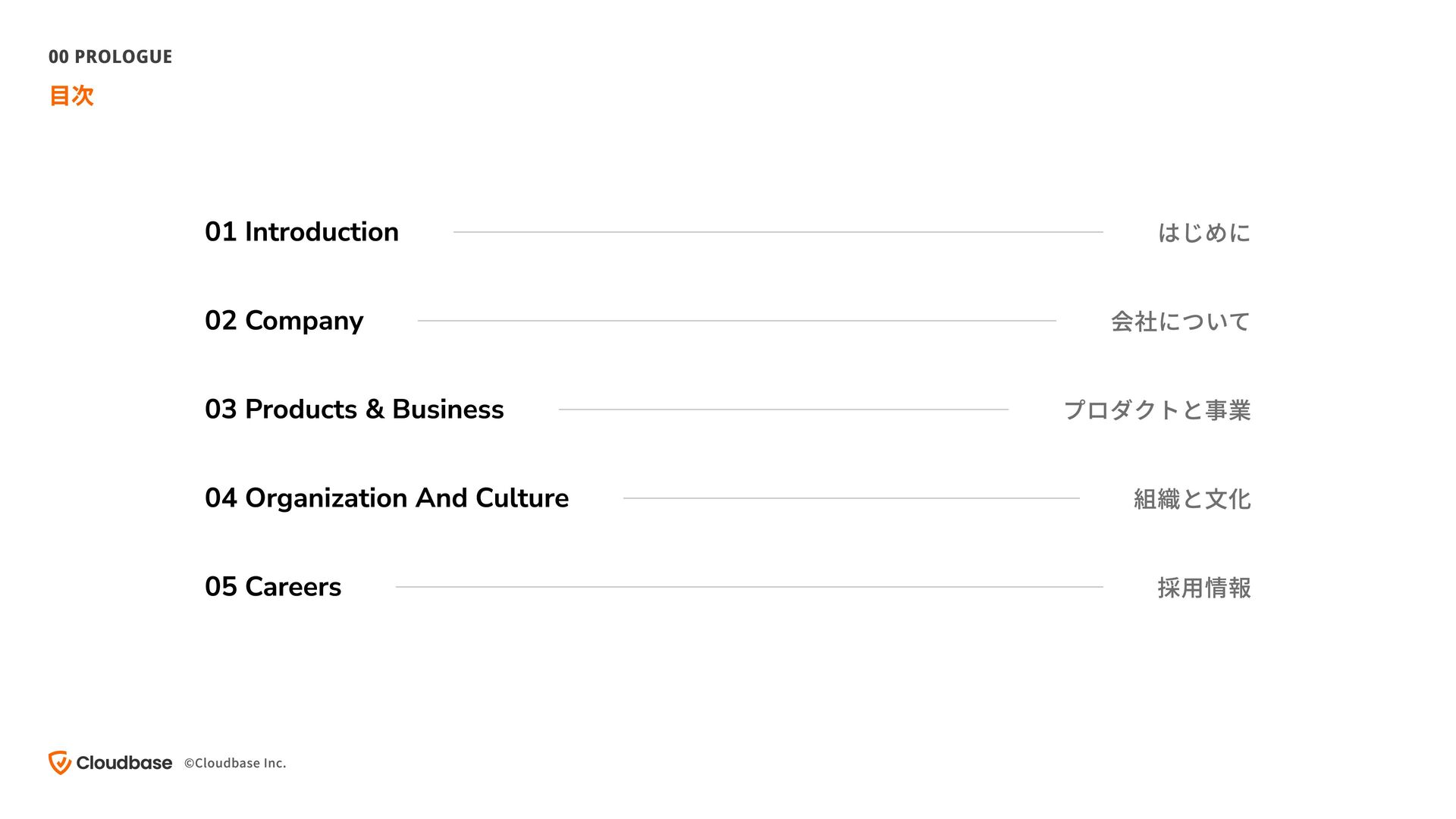This screenshot has width=1456, height=819.
Task: Open the 05 Careers section
Action: pos(273,587)
